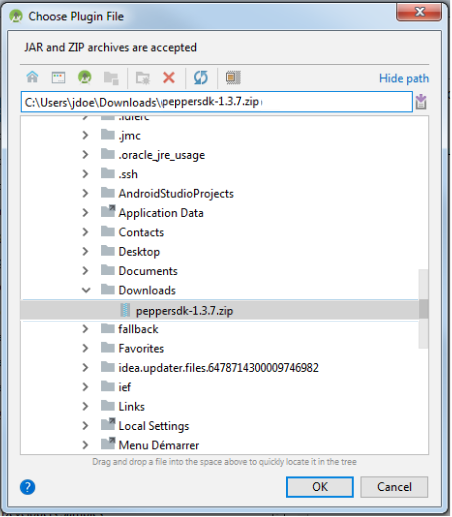The height and width of the screenshot is (517, 452).
Task: Click the Desktop folder icon in tree
Action: 108,250
